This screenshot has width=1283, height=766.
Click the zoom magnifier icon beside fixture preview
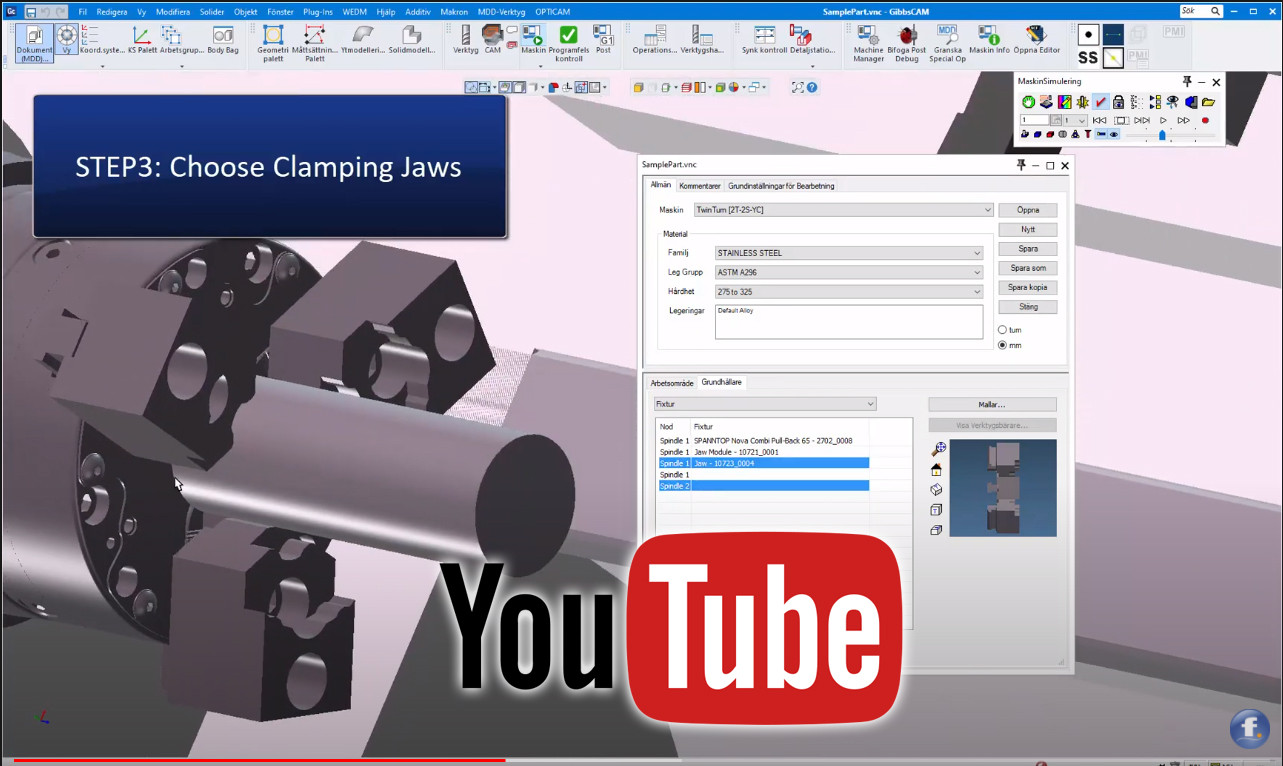tap(937, 449)
